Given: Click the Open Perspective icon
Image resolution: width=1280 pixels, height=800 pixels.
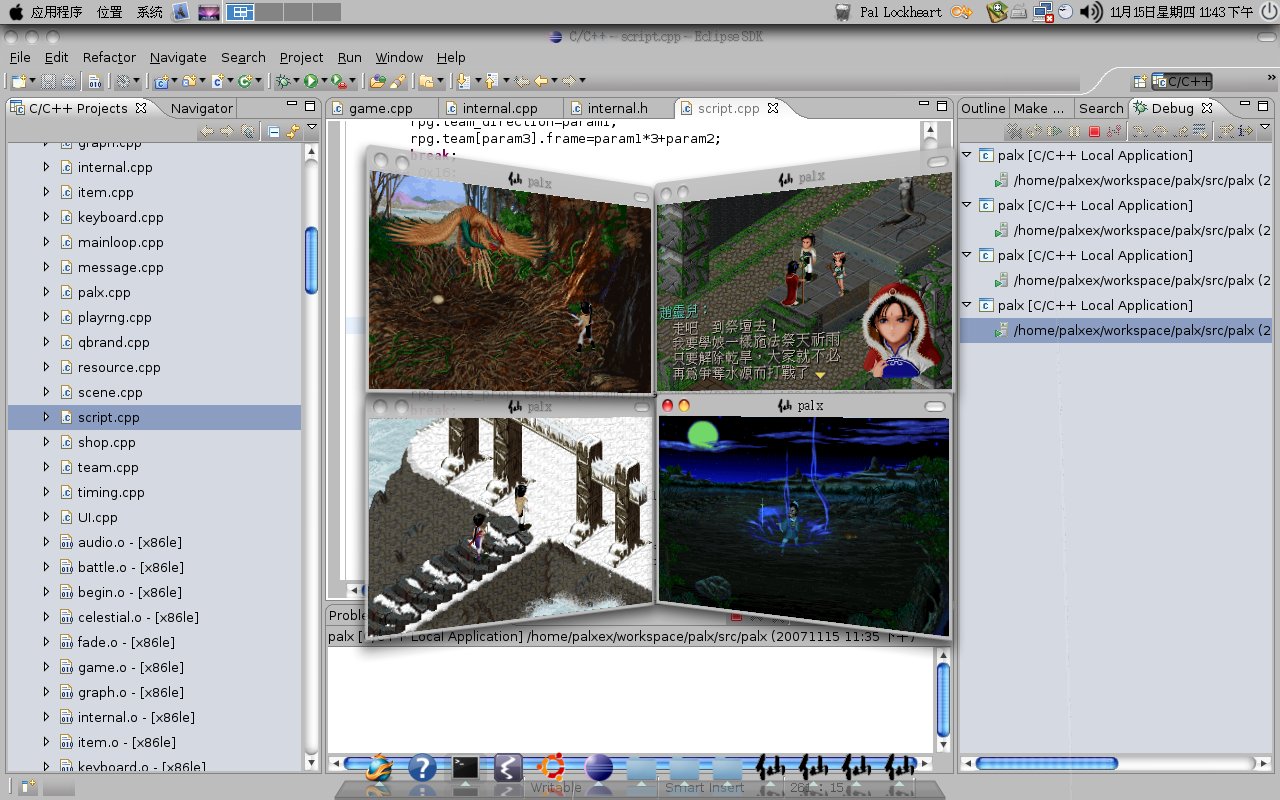Looking at the screenshot, I should tap(1139, 81).
